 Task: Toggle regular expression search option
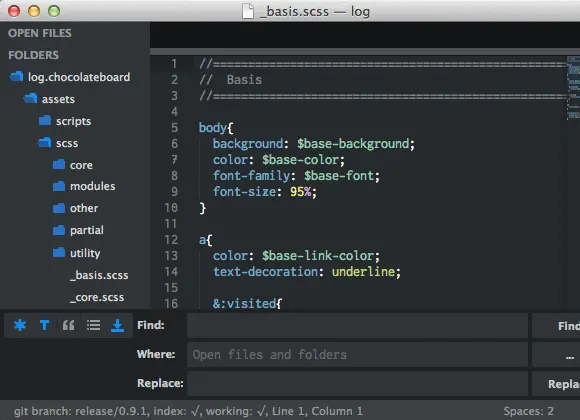[20, 325]
